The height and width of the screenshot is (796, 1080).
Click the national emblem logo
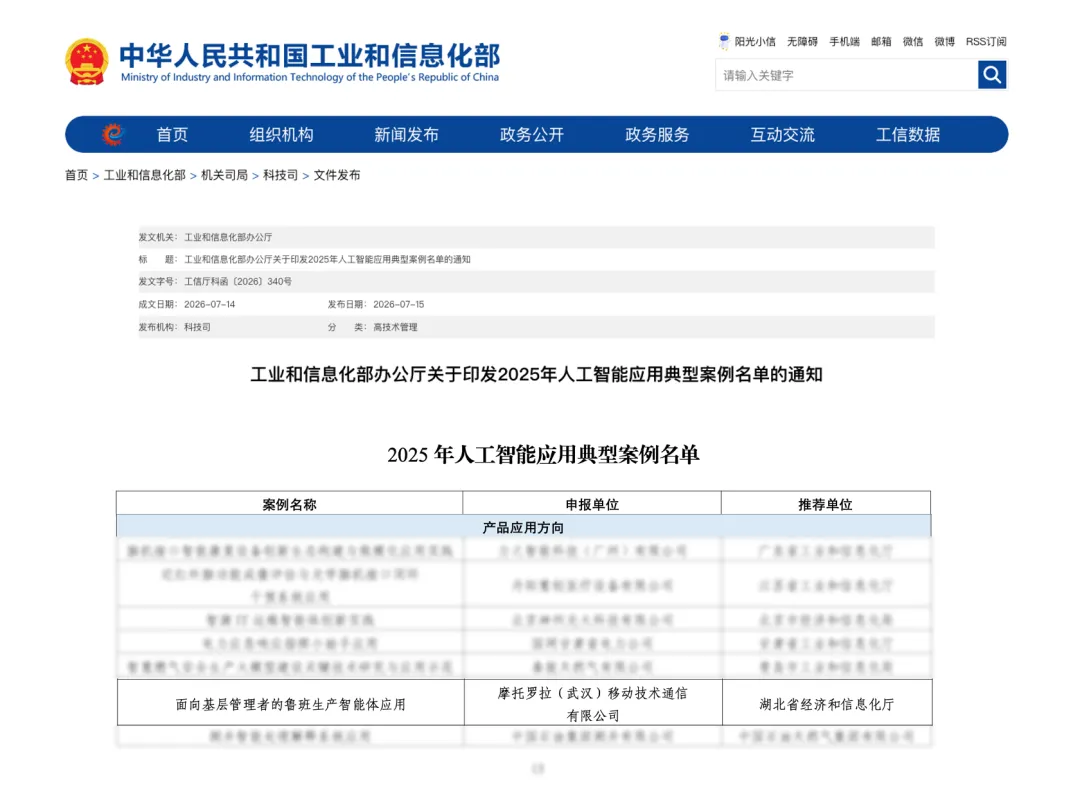point(87,62)
